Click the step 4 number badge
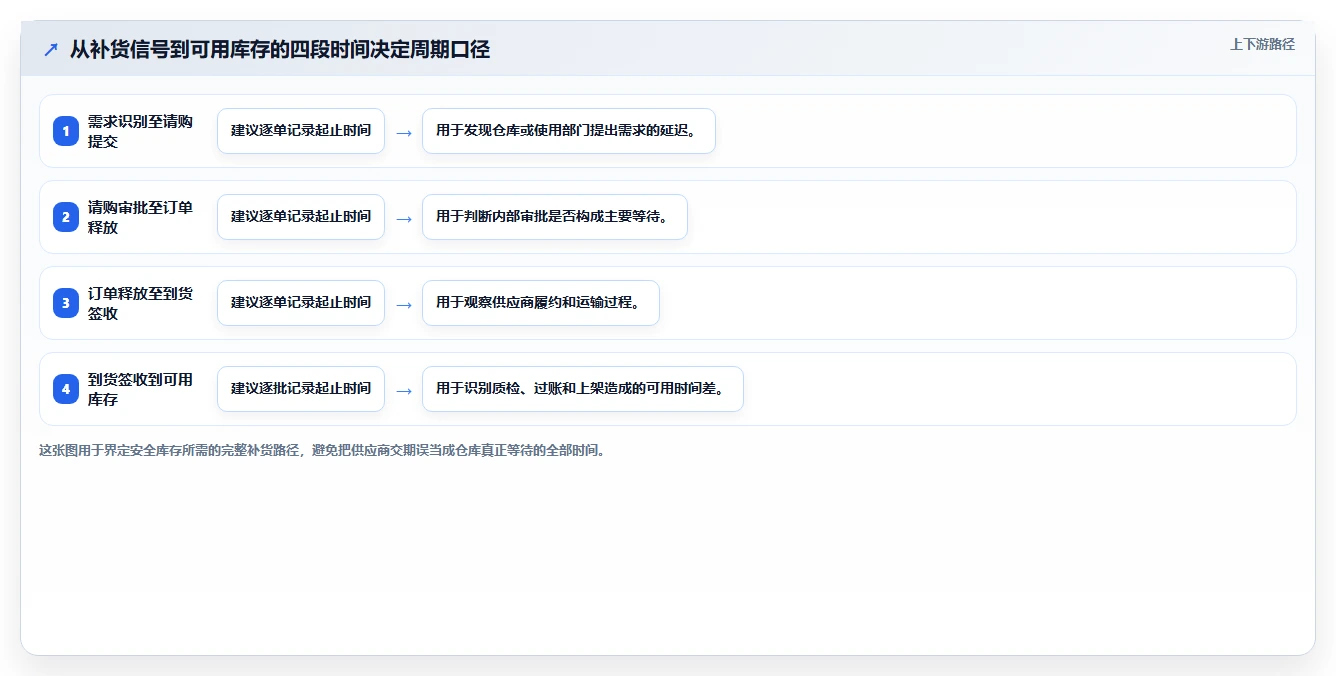 (66, 389)
